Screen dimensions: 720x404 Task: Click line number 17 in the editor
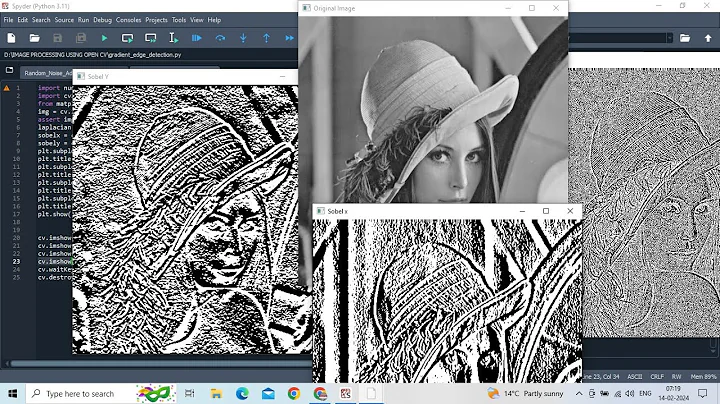pos(17,214)
